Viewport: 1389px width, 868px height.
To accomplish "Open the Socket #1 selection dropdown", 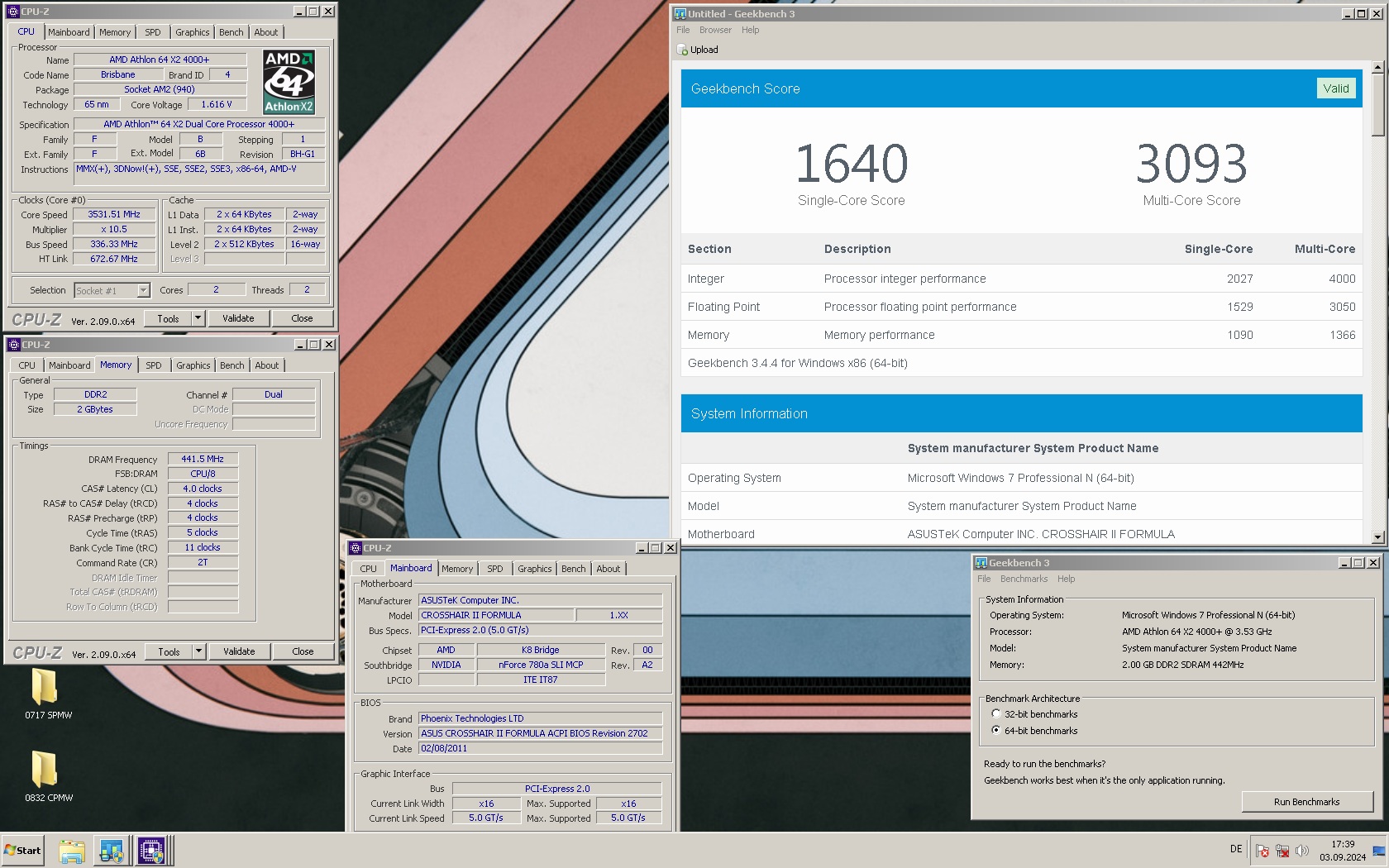I will 143,290.
